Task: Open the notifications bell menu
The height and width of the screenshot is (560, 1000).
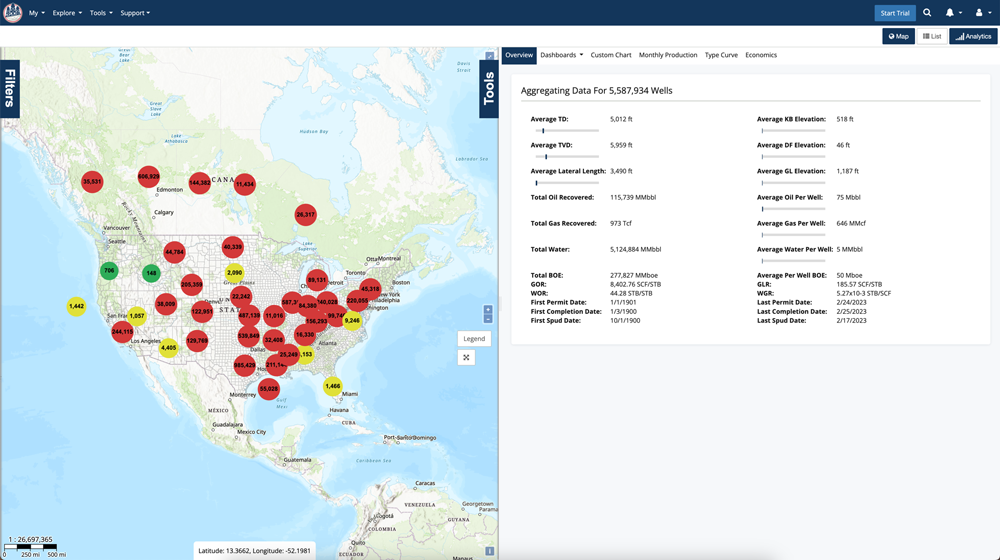Action: [x=951, y=13]
